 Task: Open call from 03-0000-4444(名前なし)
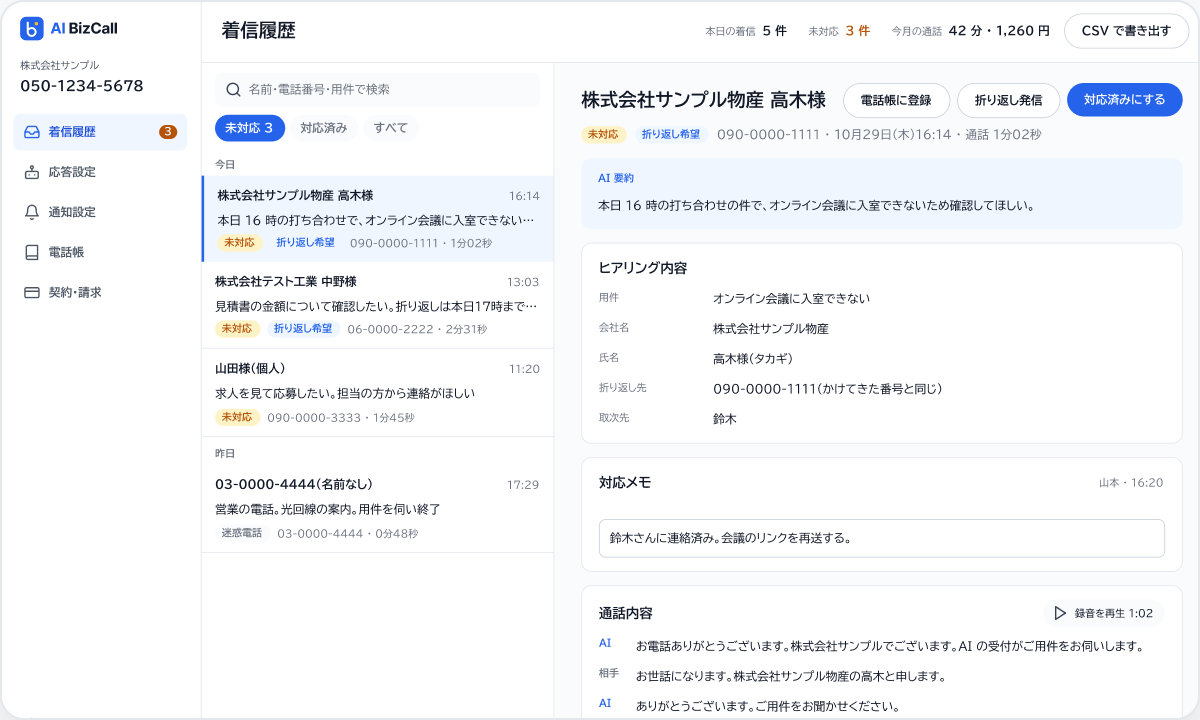(377, 509)
